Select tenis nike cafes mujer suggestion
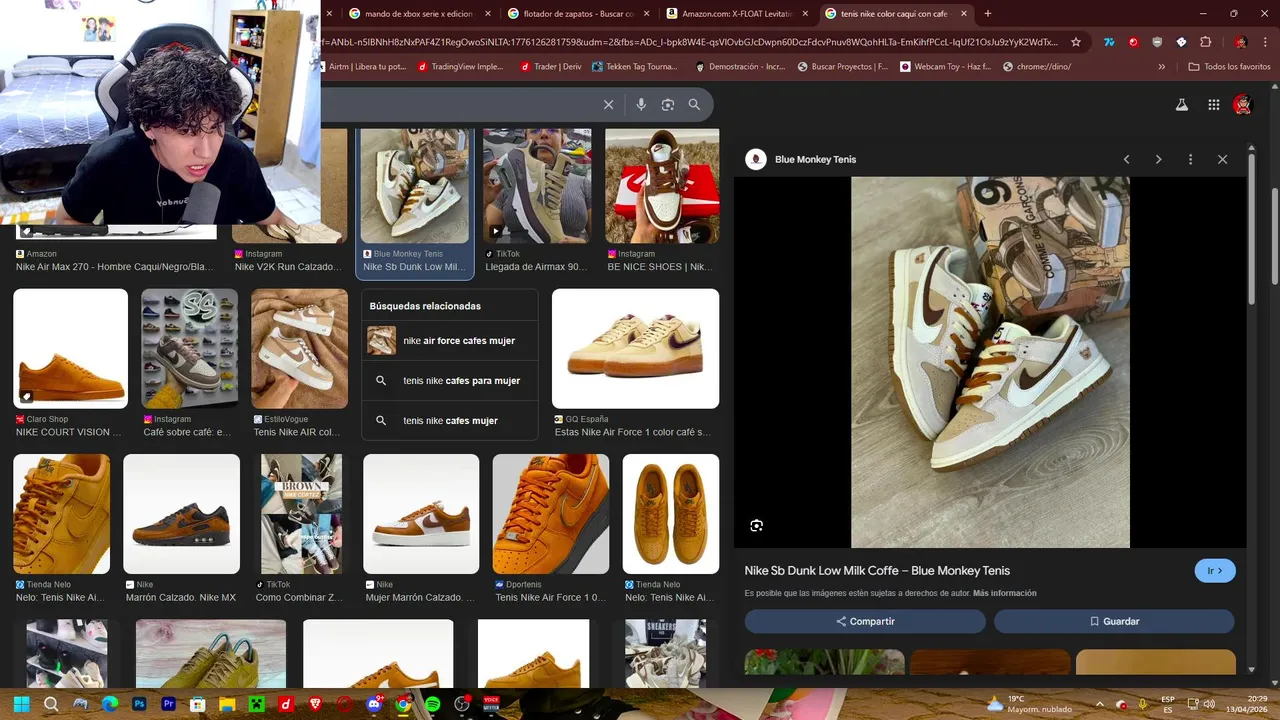This screenshot has height=720, width=1280. coord(450,421)
